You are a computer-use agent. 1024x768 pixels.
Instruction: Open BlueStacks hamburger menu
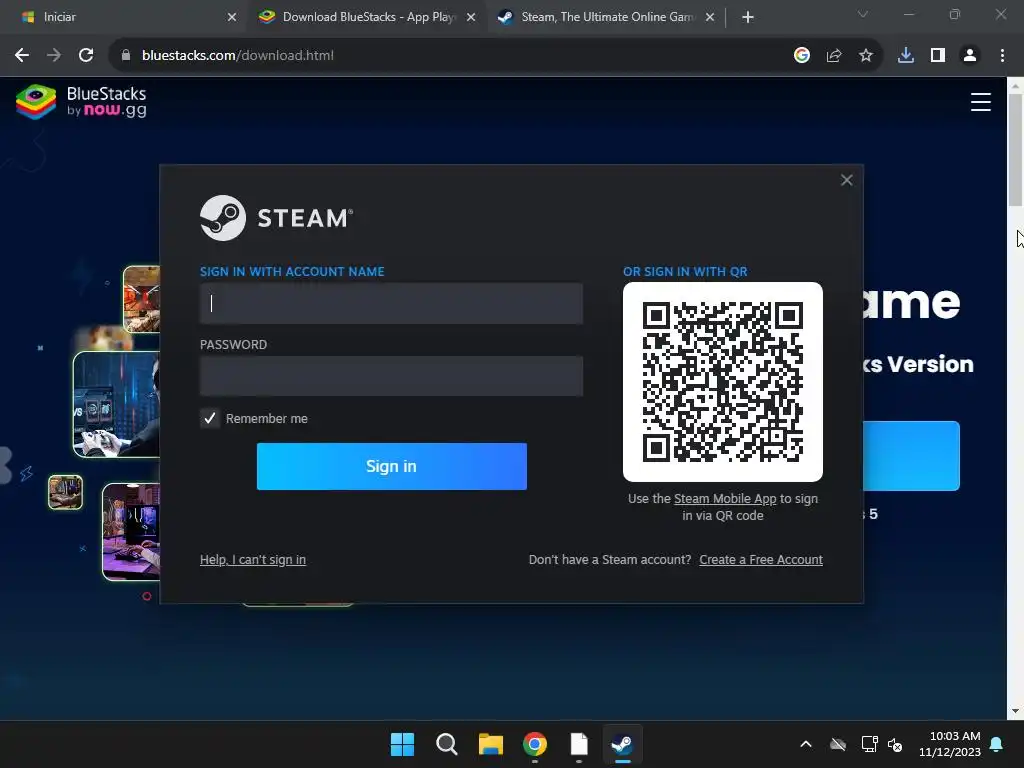coord(980,102)
